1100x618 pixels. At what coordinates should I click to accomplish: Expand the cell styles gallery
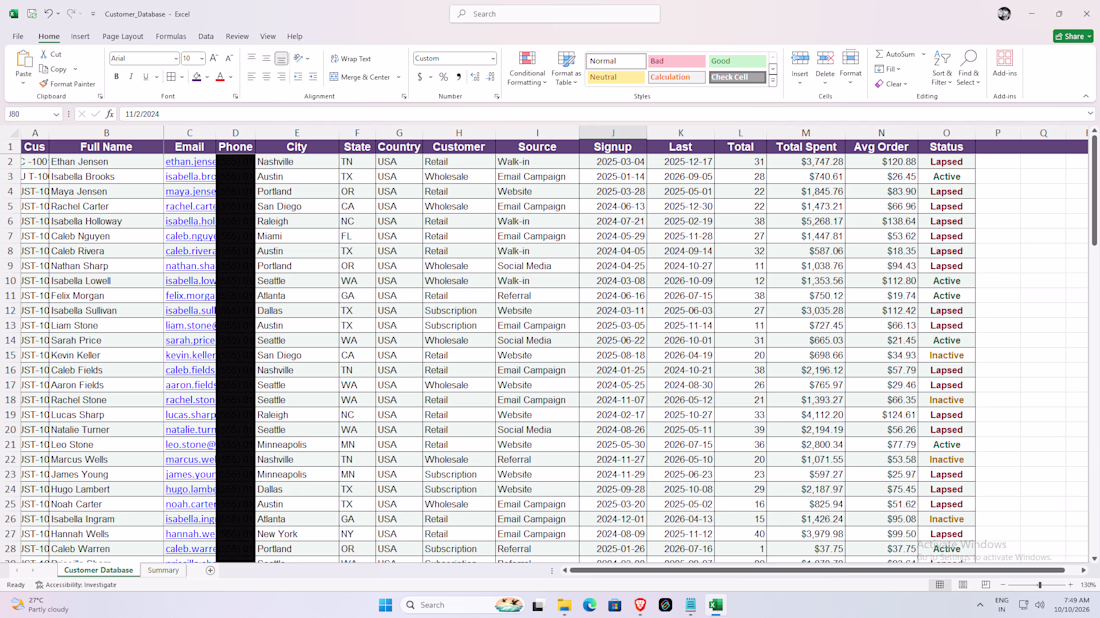coord(772,81)
